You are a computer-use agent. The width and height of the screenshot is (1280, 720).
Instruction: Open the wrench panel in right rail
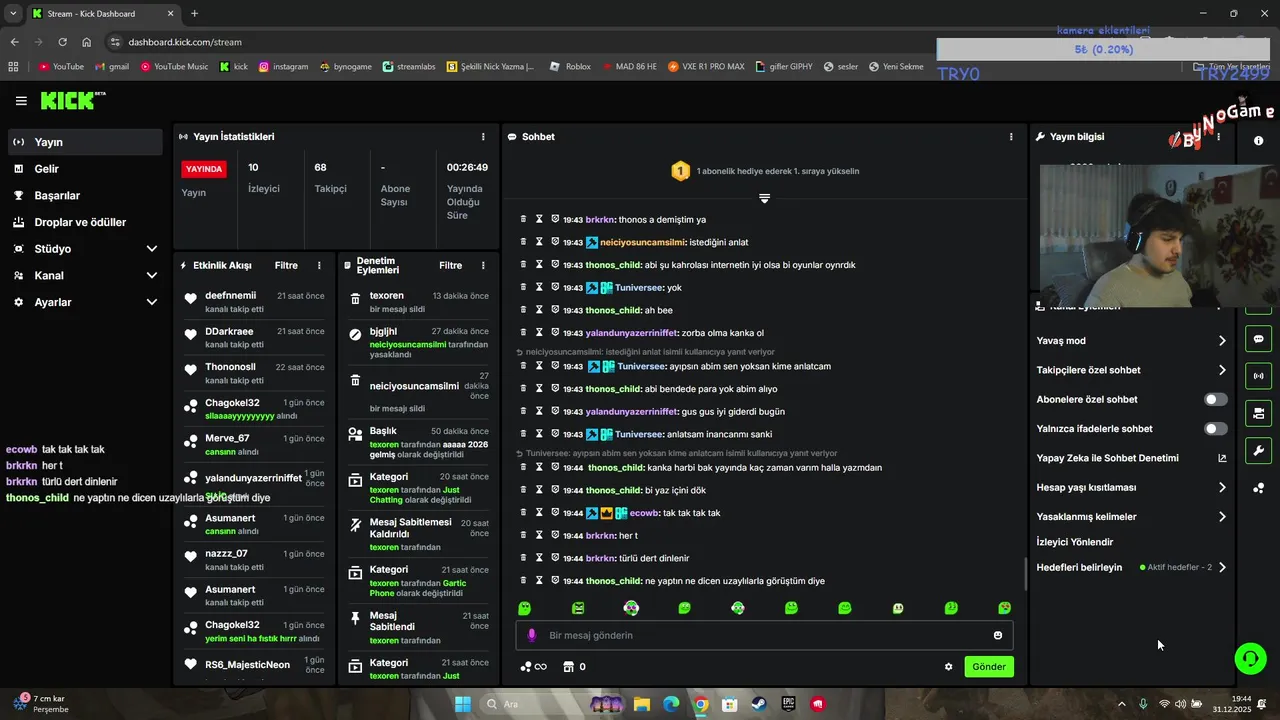pos(1258,450)
